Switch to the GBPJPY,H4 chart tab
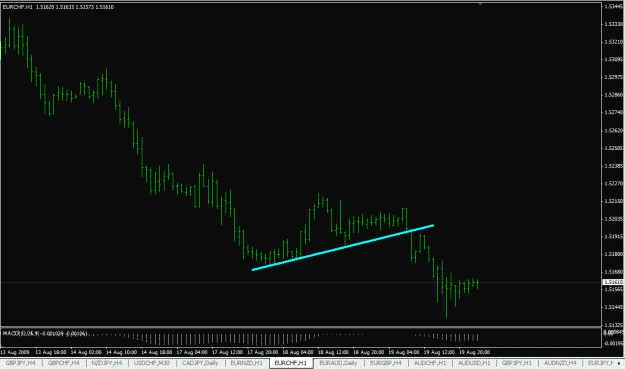 (20, 363)
